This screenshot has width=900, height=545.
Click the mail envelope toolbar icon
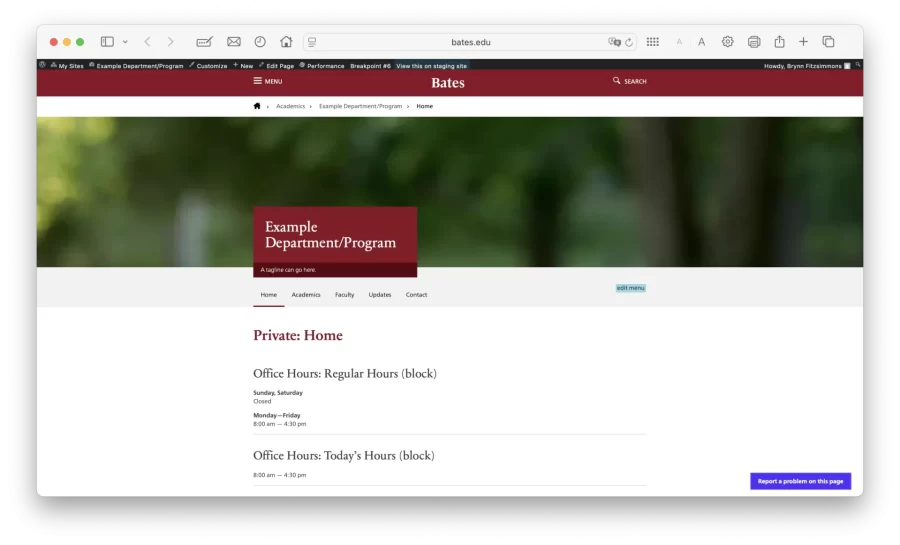pos(234,42)
